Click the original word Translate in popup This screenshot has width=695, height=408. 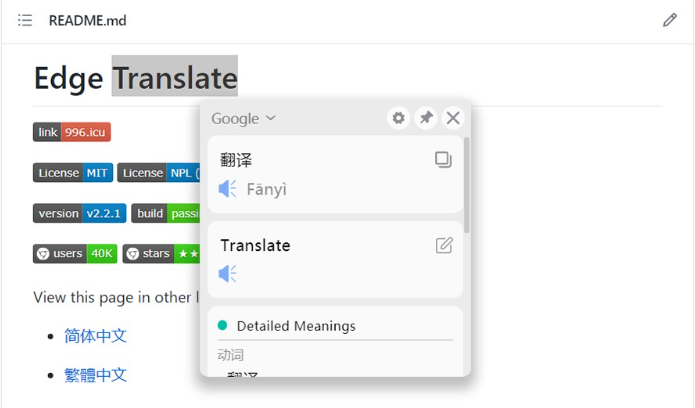coord(255,245)
